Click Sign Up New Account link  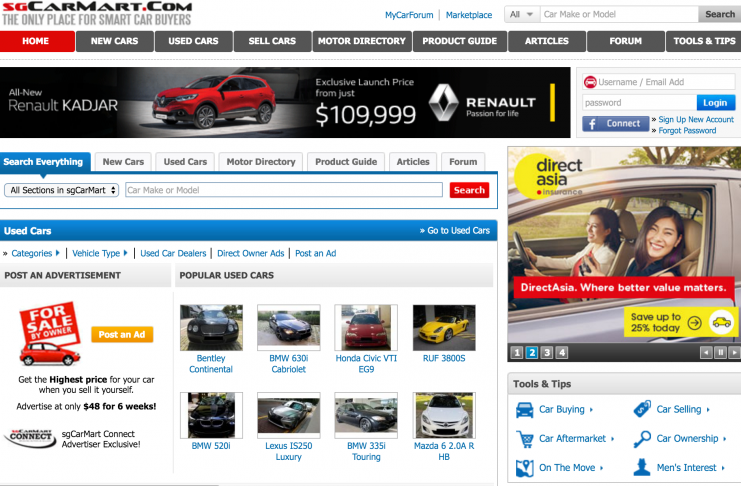point(696,120)
